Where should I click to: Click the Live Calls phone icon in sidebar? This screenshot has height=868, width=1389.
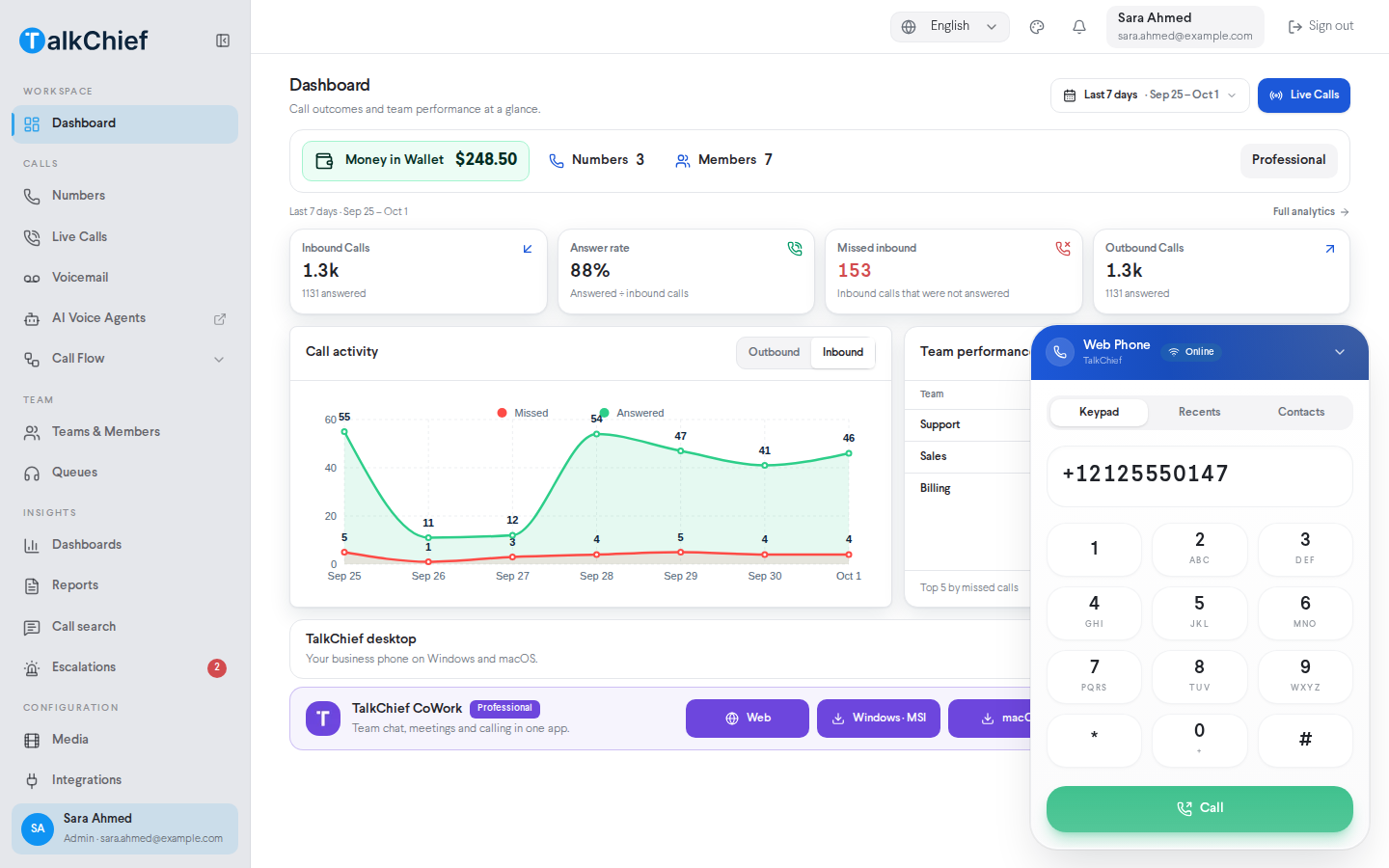click(x=32, y=237)
